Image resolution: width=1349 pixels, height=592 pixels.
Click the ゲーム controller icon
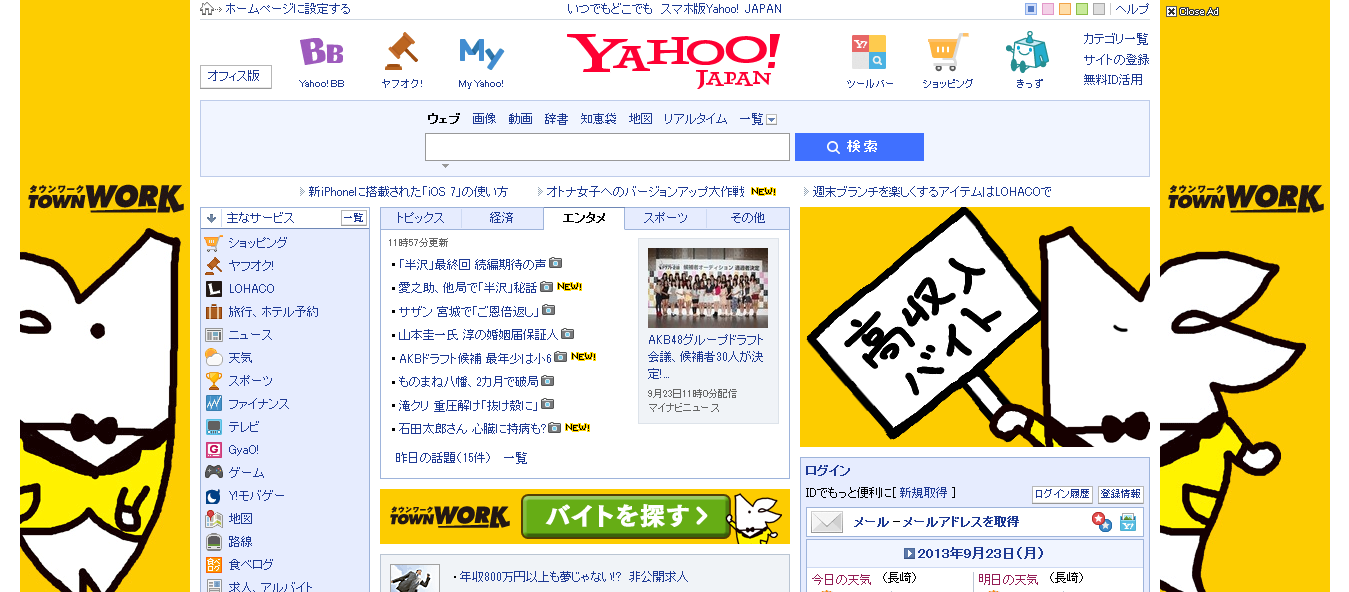pos(213,473)
